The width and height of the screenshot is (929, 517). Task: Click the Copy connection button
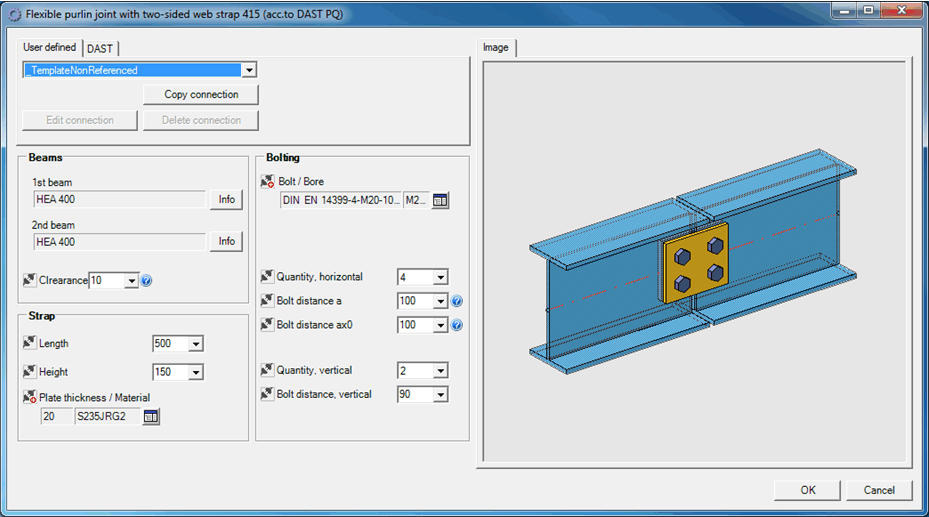click(x=201, y=94)
